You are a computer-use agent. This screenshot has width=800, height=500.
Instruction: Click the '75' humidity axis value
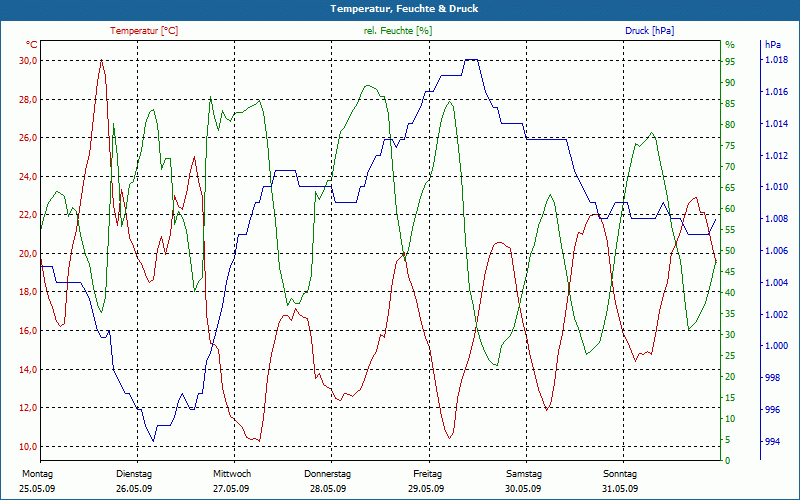click(x=730, y=145)
